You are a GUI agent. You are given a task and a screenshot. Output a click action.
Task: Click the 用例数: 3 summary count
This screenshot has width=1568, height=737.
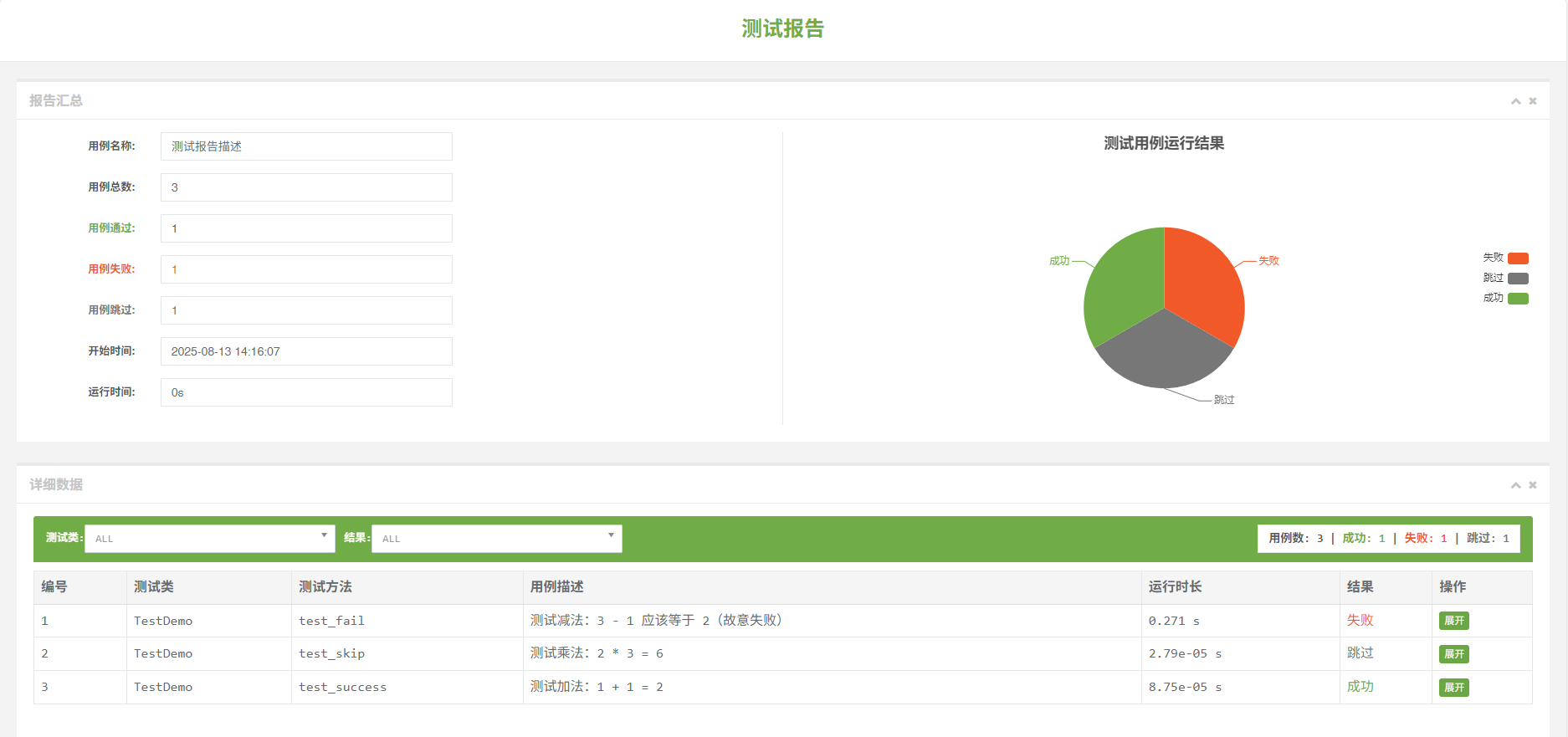1296,539
